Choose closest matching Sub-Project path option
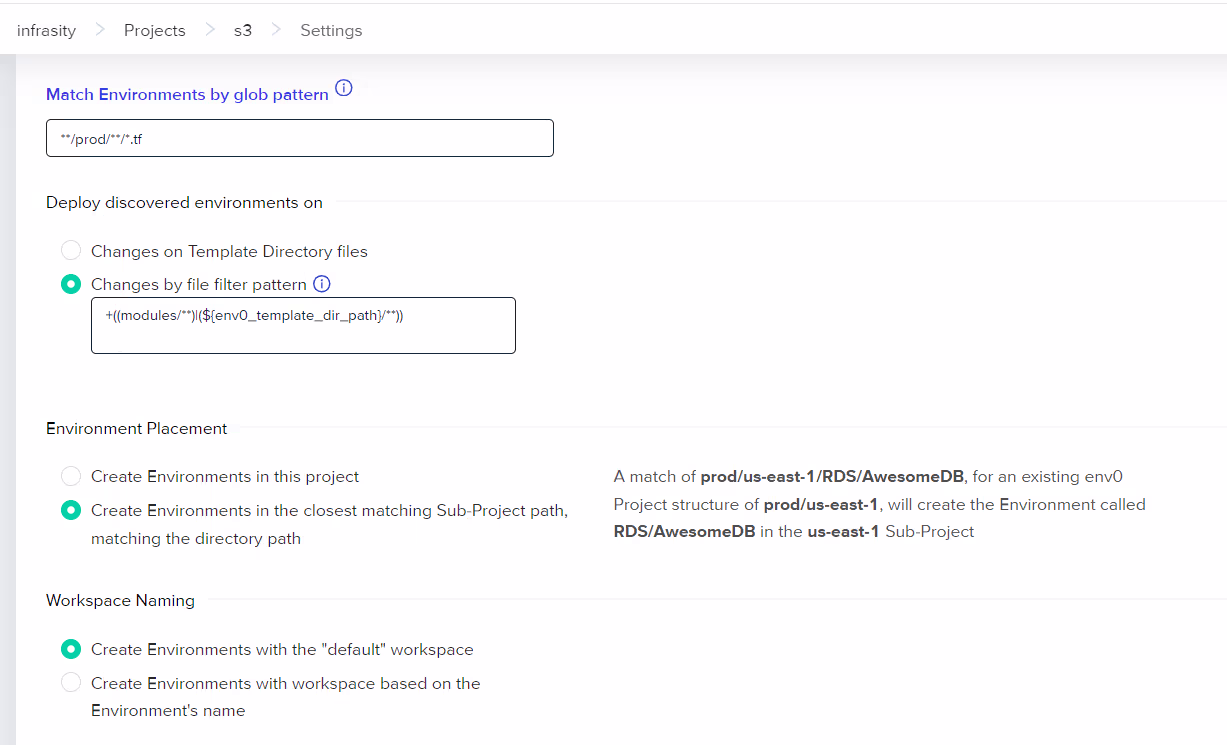Screen dimensions: 1227x745 click(x=71, y=510)
